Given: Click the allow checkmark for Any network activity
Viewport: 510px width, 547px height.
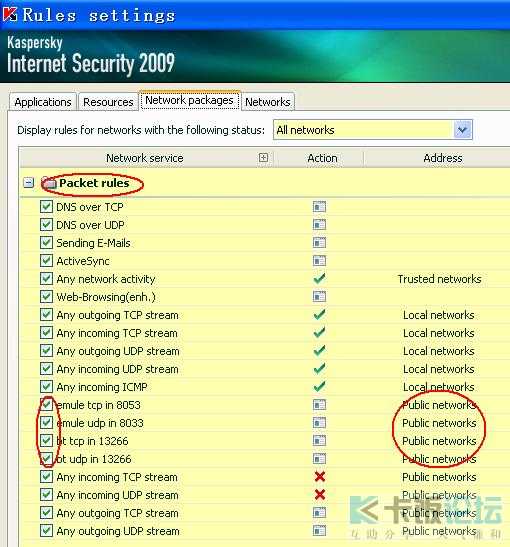Looking at the screenshot, I should [319, 279].
